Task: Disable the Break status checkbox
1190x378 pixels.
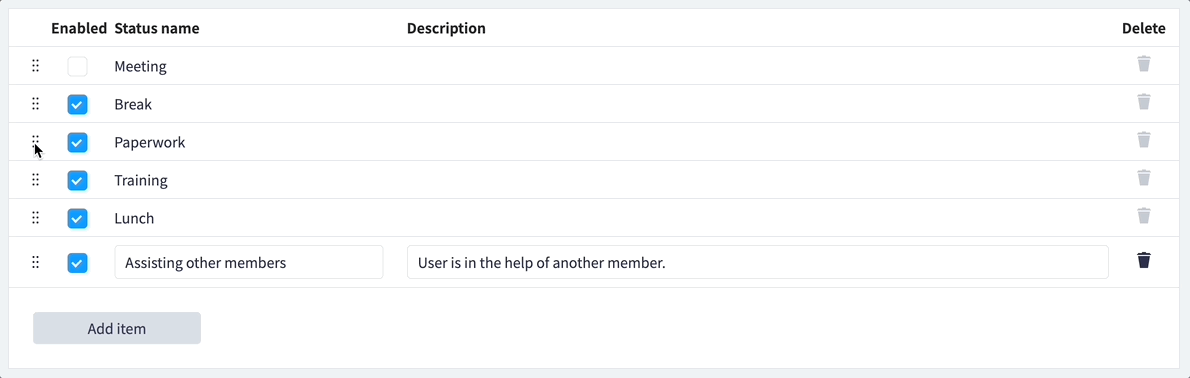Action: [x=77, y=105]
